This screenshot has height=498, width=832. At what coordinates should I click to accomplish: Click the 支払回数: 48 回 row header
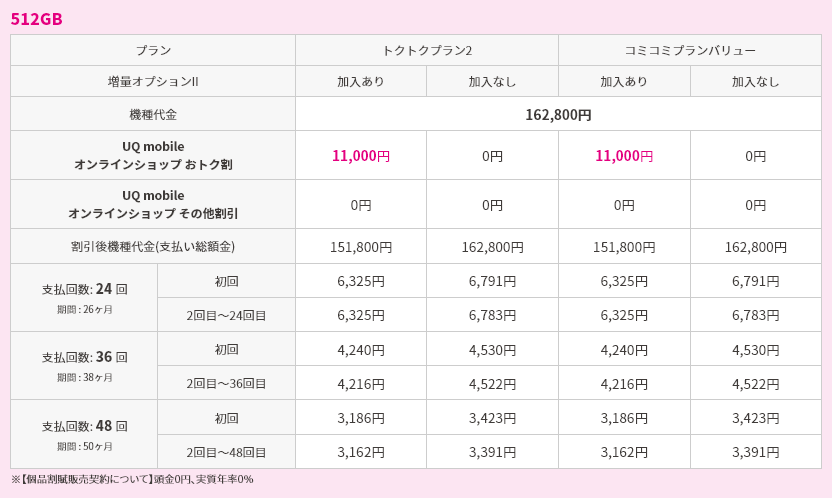[x=84, y=434]
